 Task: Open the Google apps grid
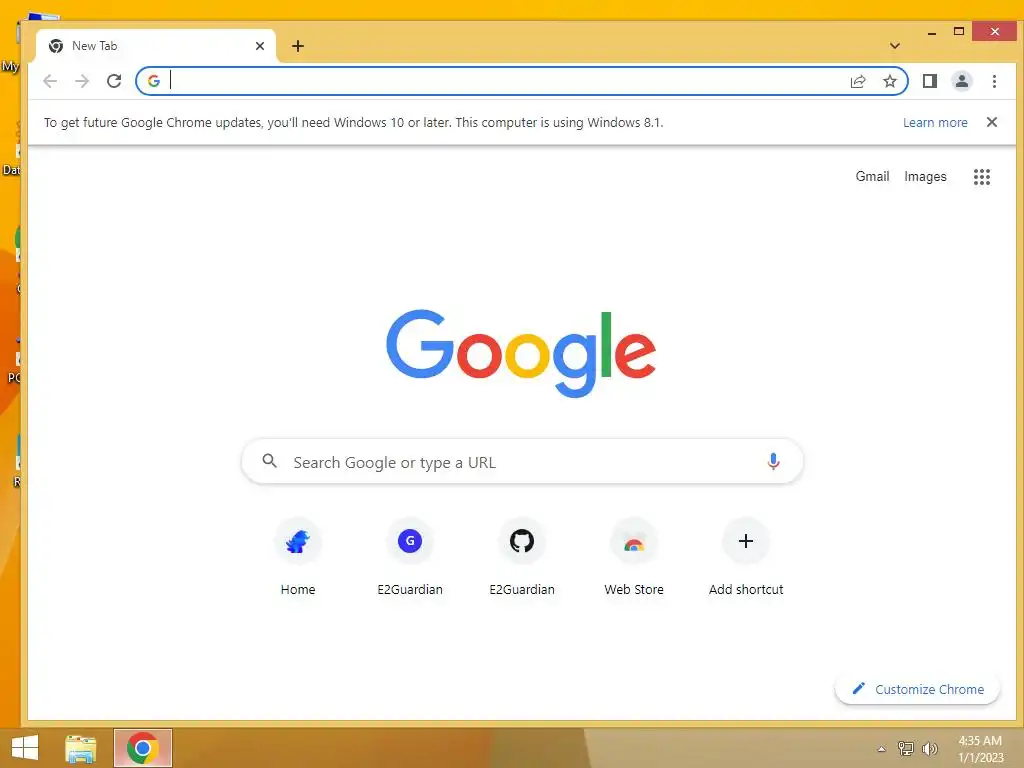pos(982,177)
